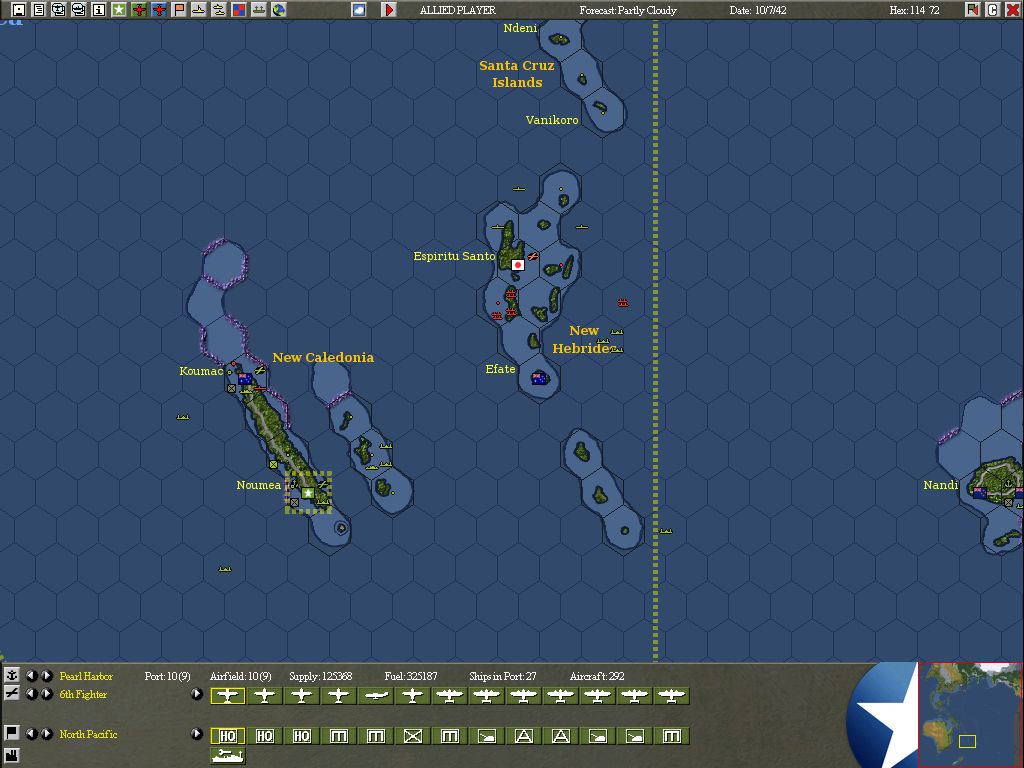Click the 'Aircraft: 292' text
Screen dimensions: 1024x768
[597, 676]
